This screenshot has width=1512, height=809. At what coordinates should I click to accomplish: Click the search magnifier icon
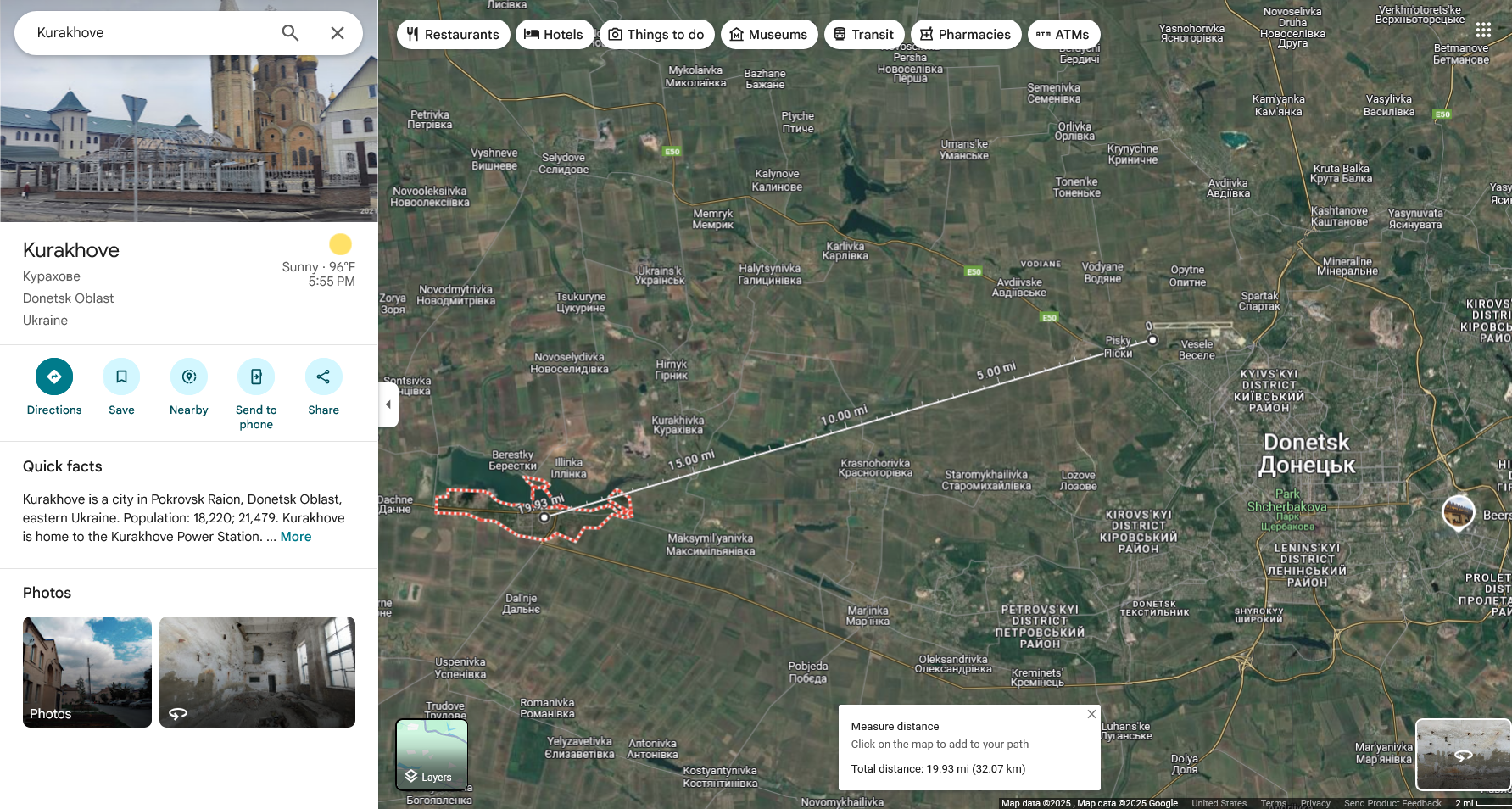pos(290,33)
